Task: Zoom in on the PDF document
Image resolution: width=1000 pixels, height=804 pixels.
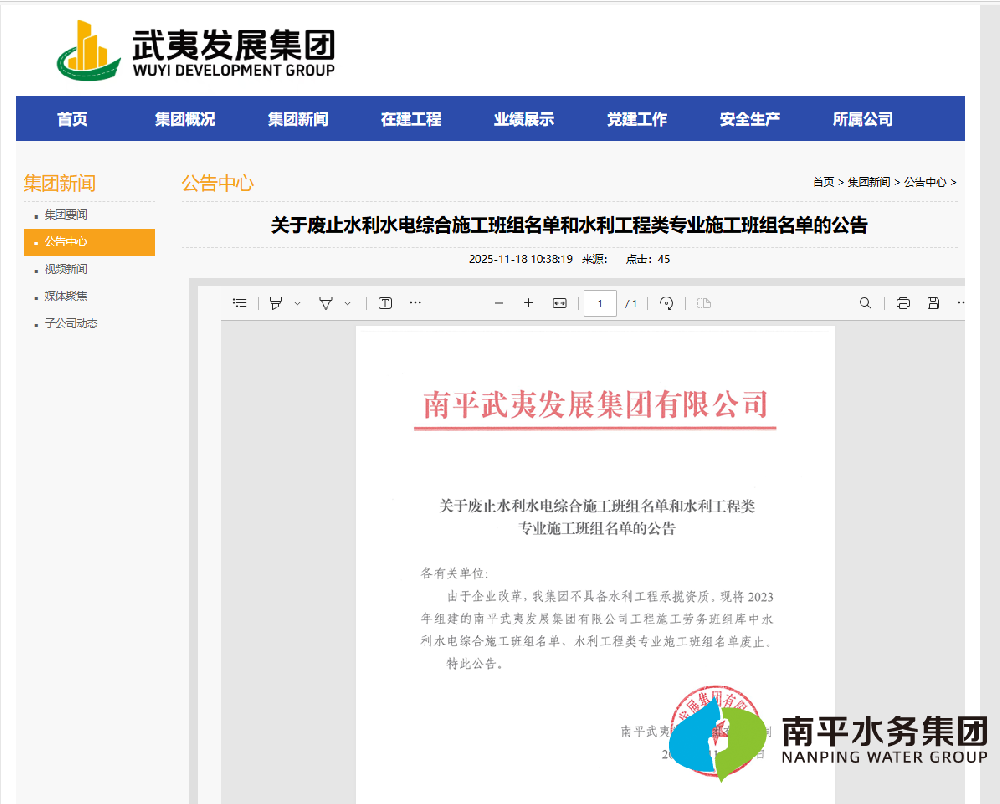Action: coord(528,302)
